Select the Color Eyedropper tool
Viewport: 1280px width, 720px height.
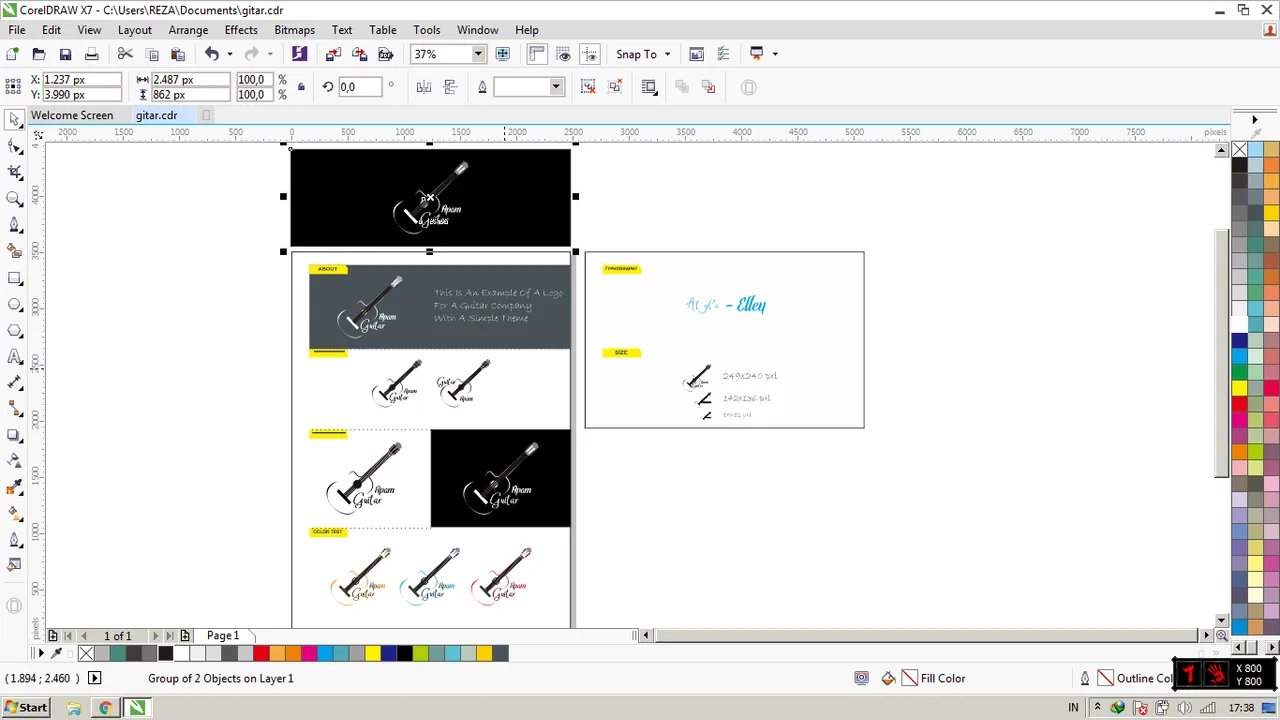[x=14, y=488]
